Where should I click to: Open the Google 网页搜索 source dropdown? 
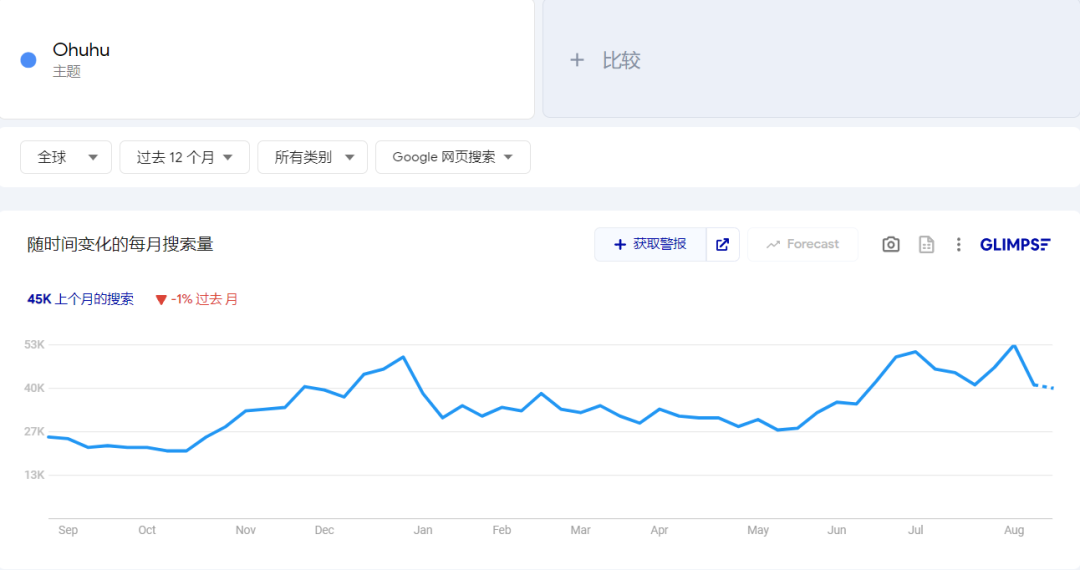click(452, 157)
